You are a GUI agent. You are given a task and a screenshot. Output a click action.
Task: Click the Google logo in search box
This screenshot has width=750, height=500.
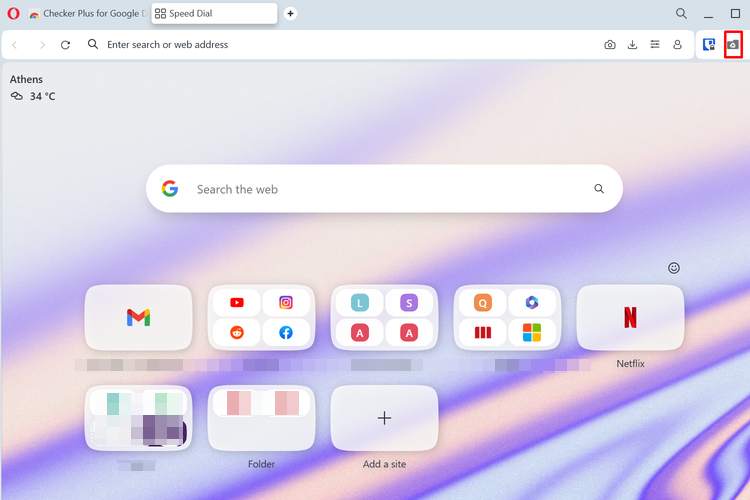coord(170,189)
